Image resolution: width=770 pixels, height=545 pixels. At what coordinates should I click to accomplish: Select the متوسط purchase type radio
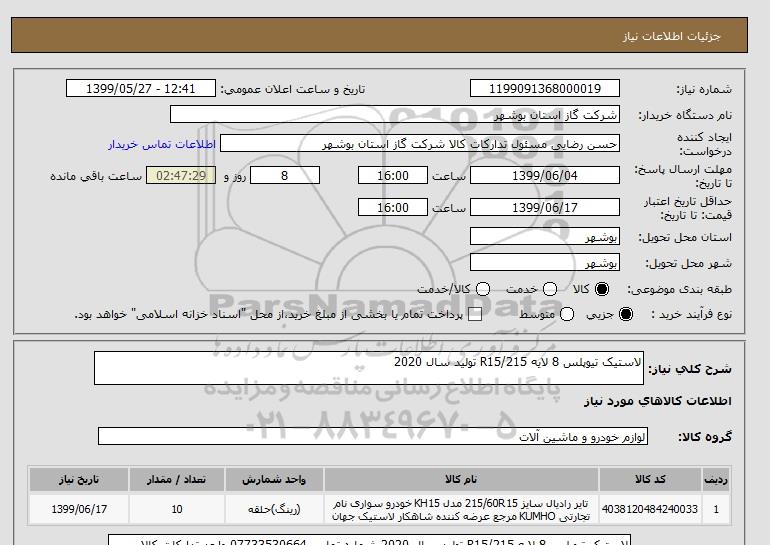[567, 314]
